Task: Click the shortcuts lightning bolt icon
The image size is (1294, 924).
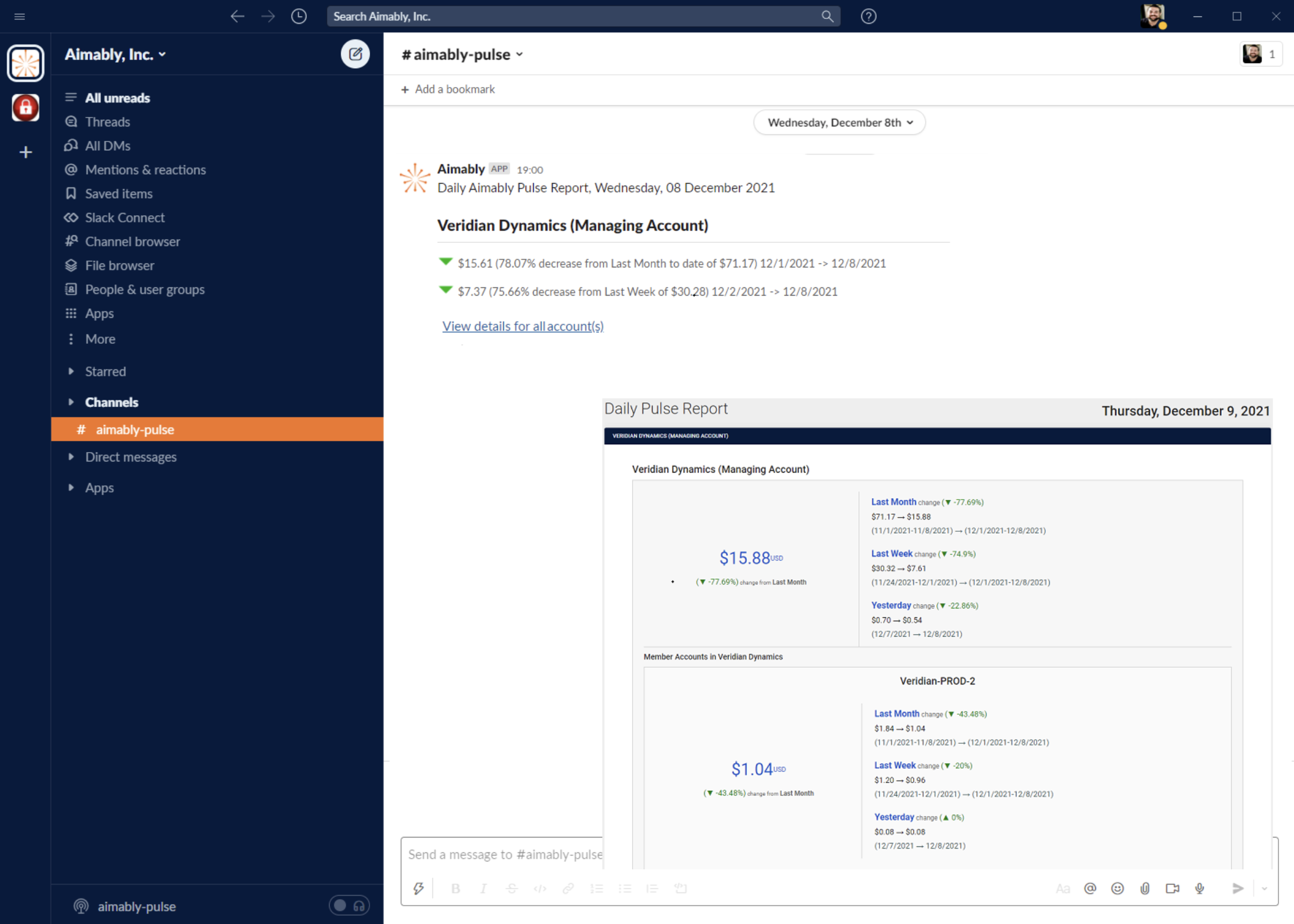Action: [x=418, y=888]
